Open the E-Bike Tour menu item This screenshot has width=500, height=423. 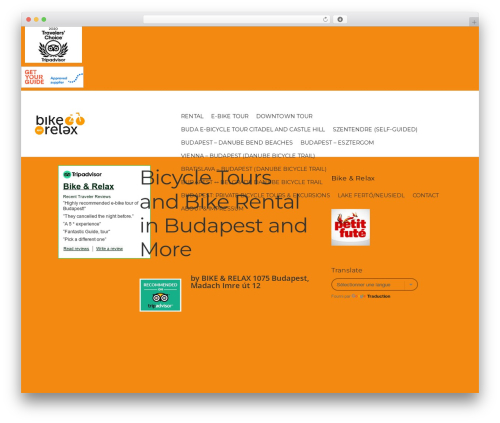(230, 116)
